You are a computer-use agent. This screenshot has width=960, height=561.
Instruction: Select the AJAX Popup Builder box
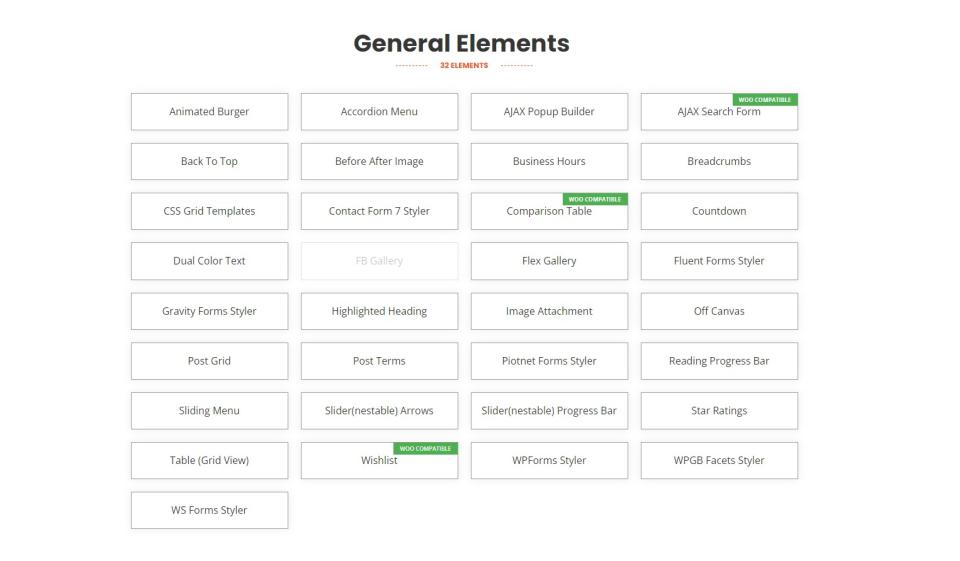click(x=549, y=112)
